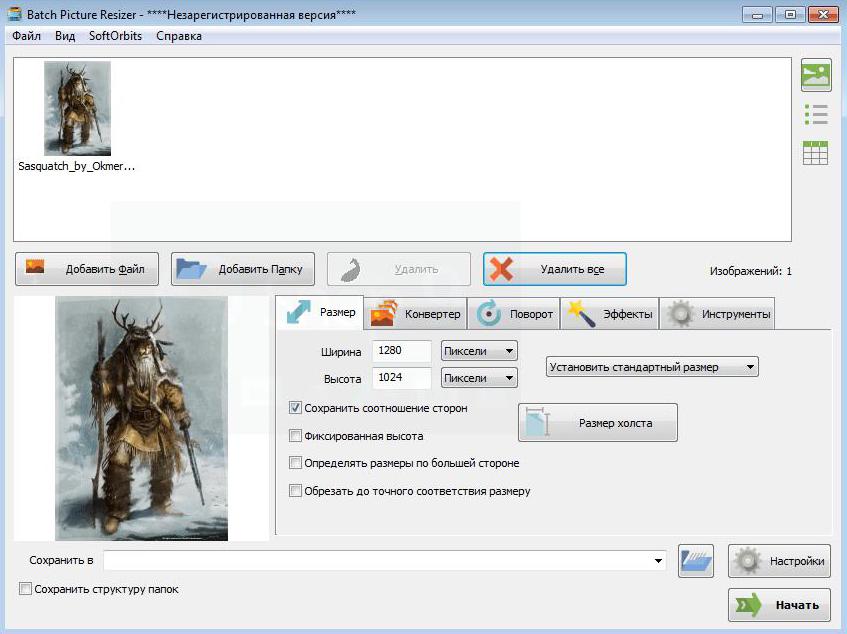Click the Высота label
This screenshot has width=847, height=634.
pyautogui.click(x=342, y=379)
